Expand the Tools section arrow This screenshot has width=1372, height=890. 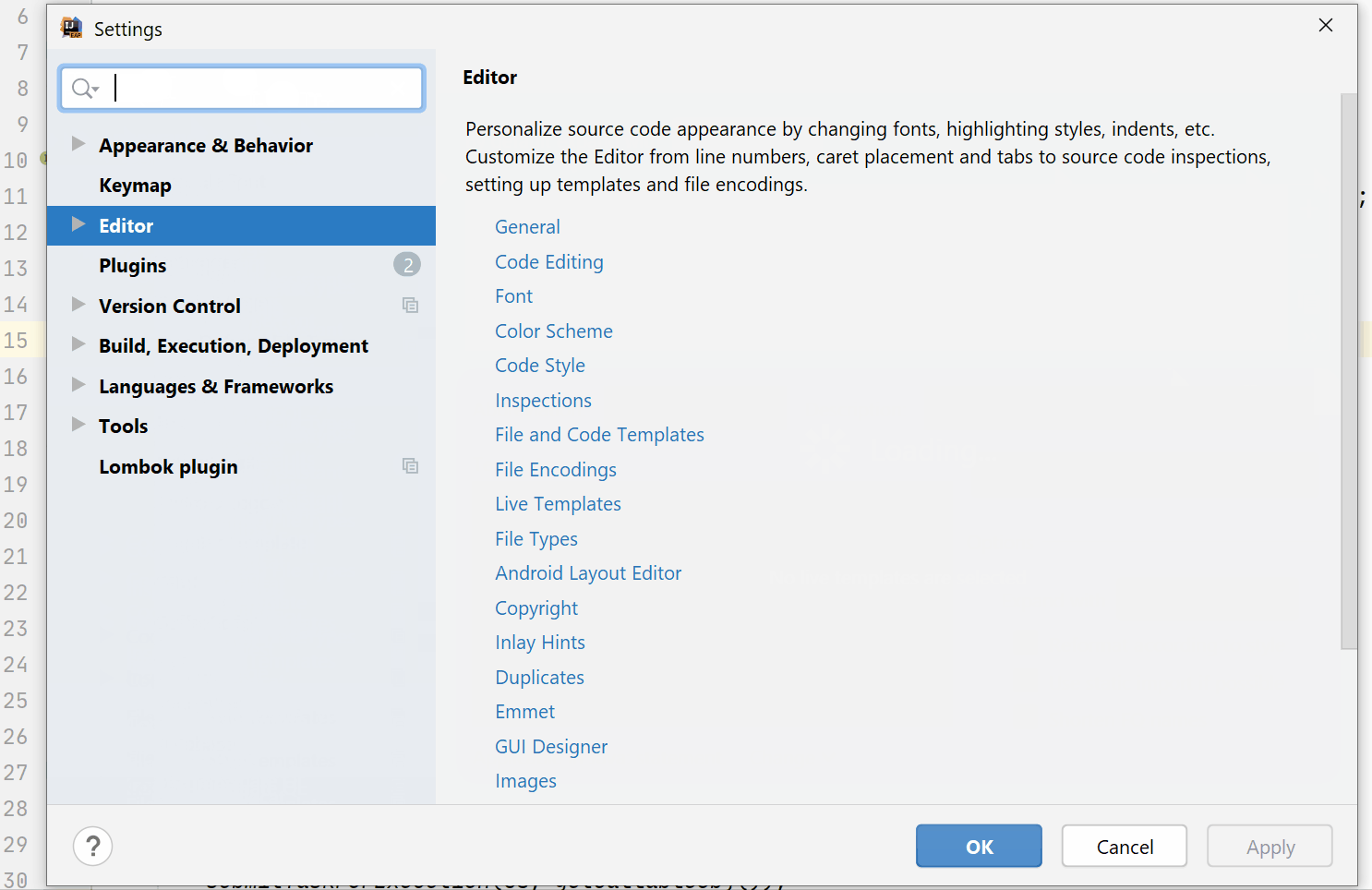[78, 425]
